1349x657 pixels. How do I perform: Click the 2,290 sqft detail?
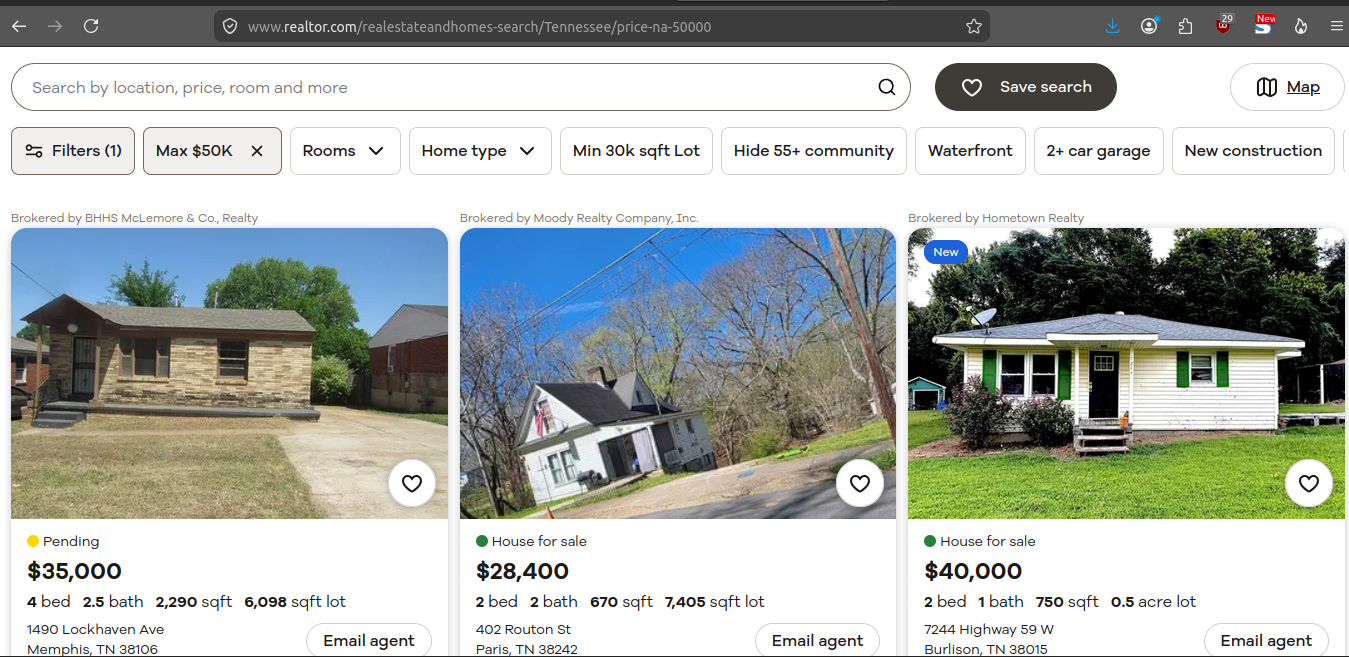[x=194, y=602]
